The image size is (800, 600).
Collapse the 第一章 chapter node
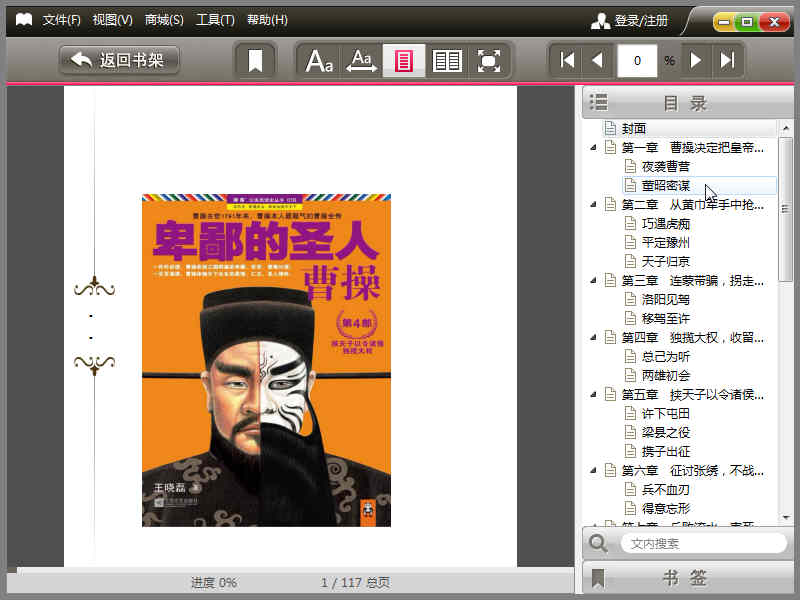(593, 147)
